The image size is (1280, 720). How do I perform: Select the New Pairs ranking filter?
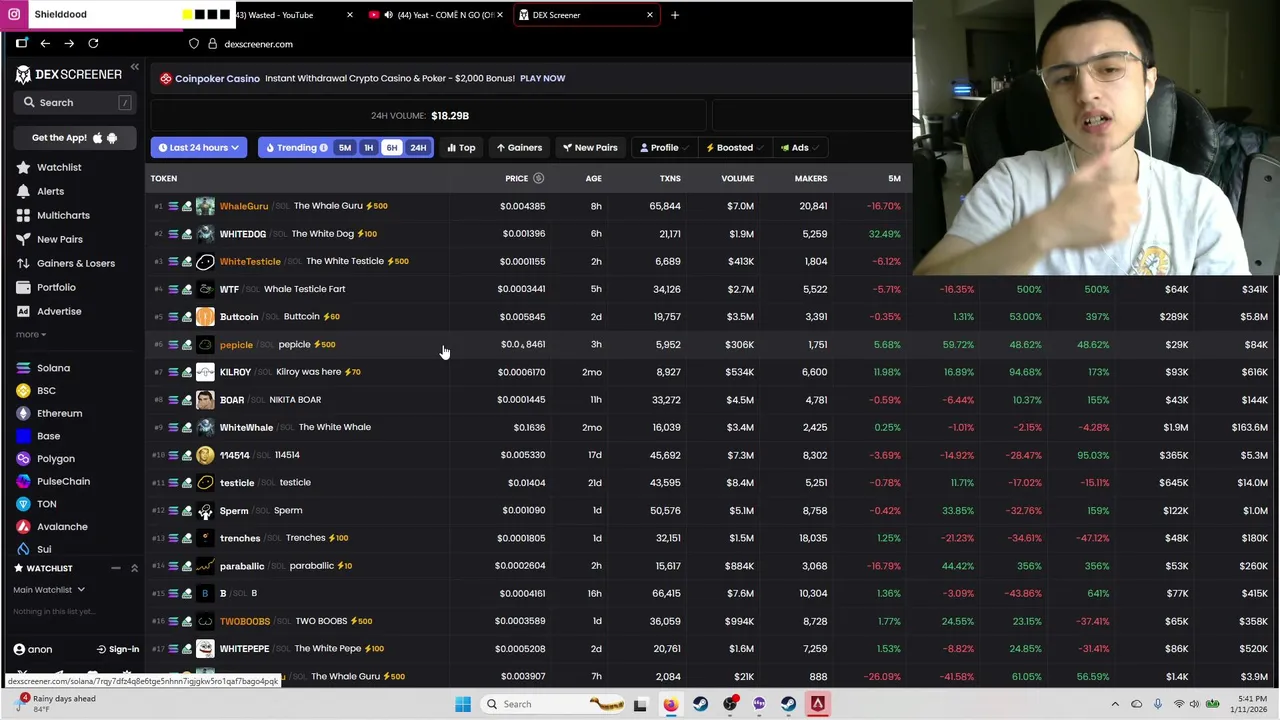(x=590, y=148)
